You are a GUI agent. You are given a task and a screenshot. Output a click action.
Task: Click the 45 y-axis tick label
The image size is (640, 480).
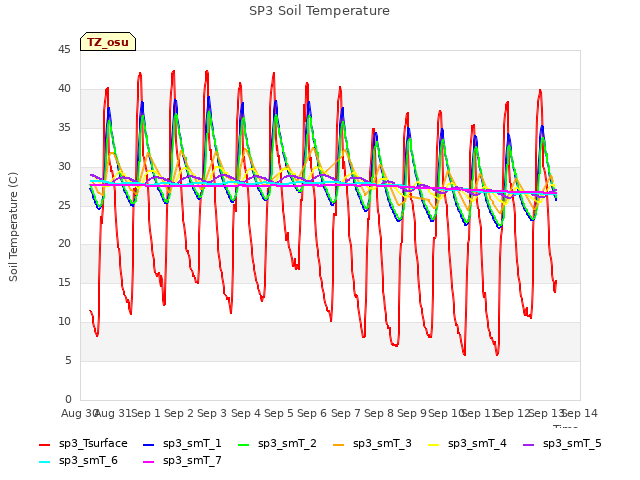pyautogui.click(x=64, y=50)
